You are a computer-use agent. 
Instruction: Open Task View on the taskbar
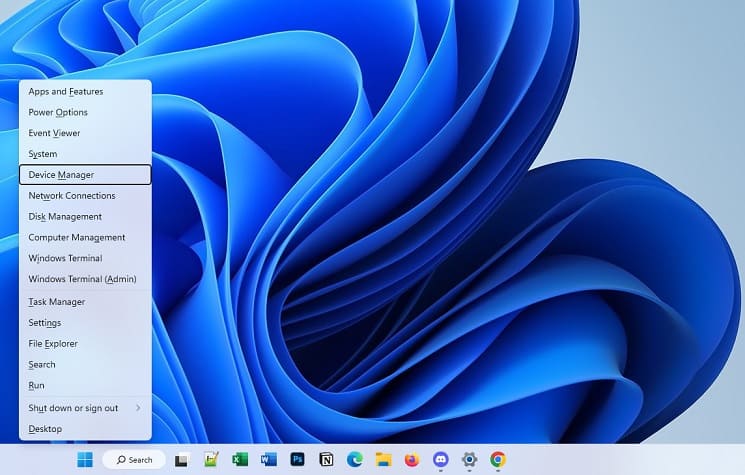coord(181,460)
